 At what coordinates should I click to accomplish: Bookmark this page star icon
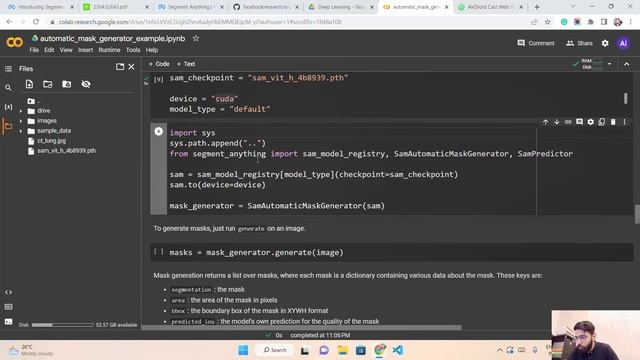[547, 22]
